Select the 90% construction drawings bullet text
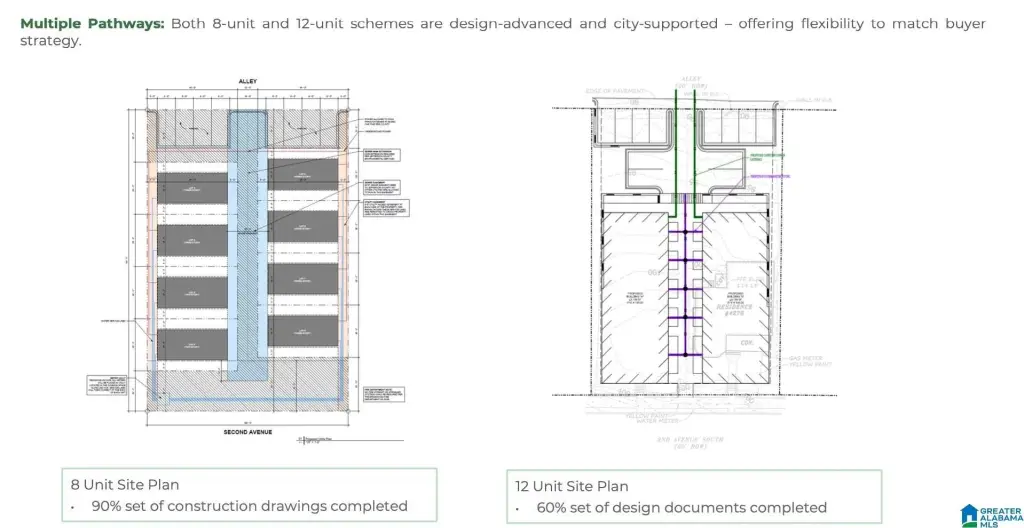Viewport: 1024px width, 528px height. pyautogui.click(x=249, y=506)
